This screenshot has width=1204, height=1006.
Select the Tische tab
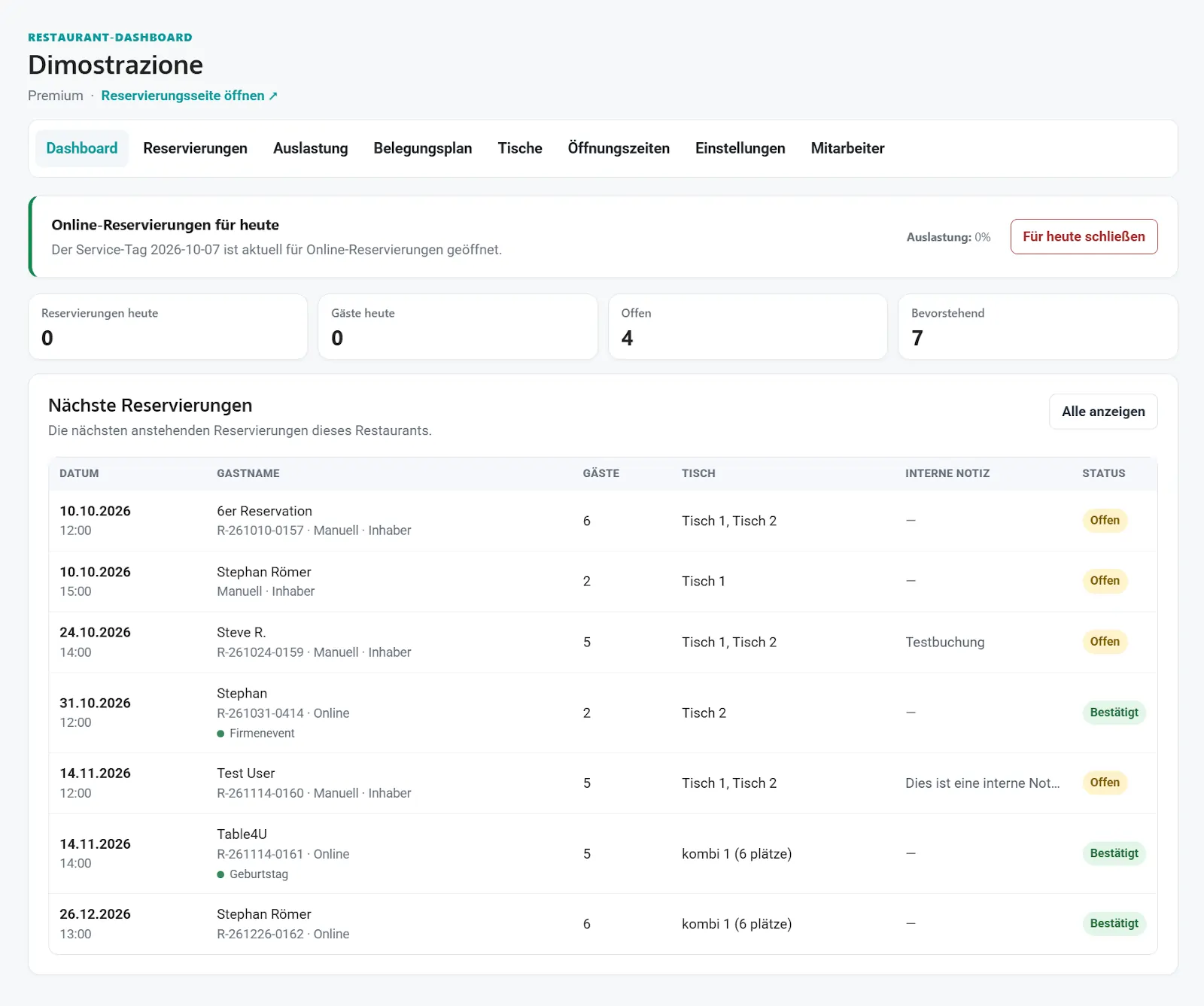click(x=520, y=148)
